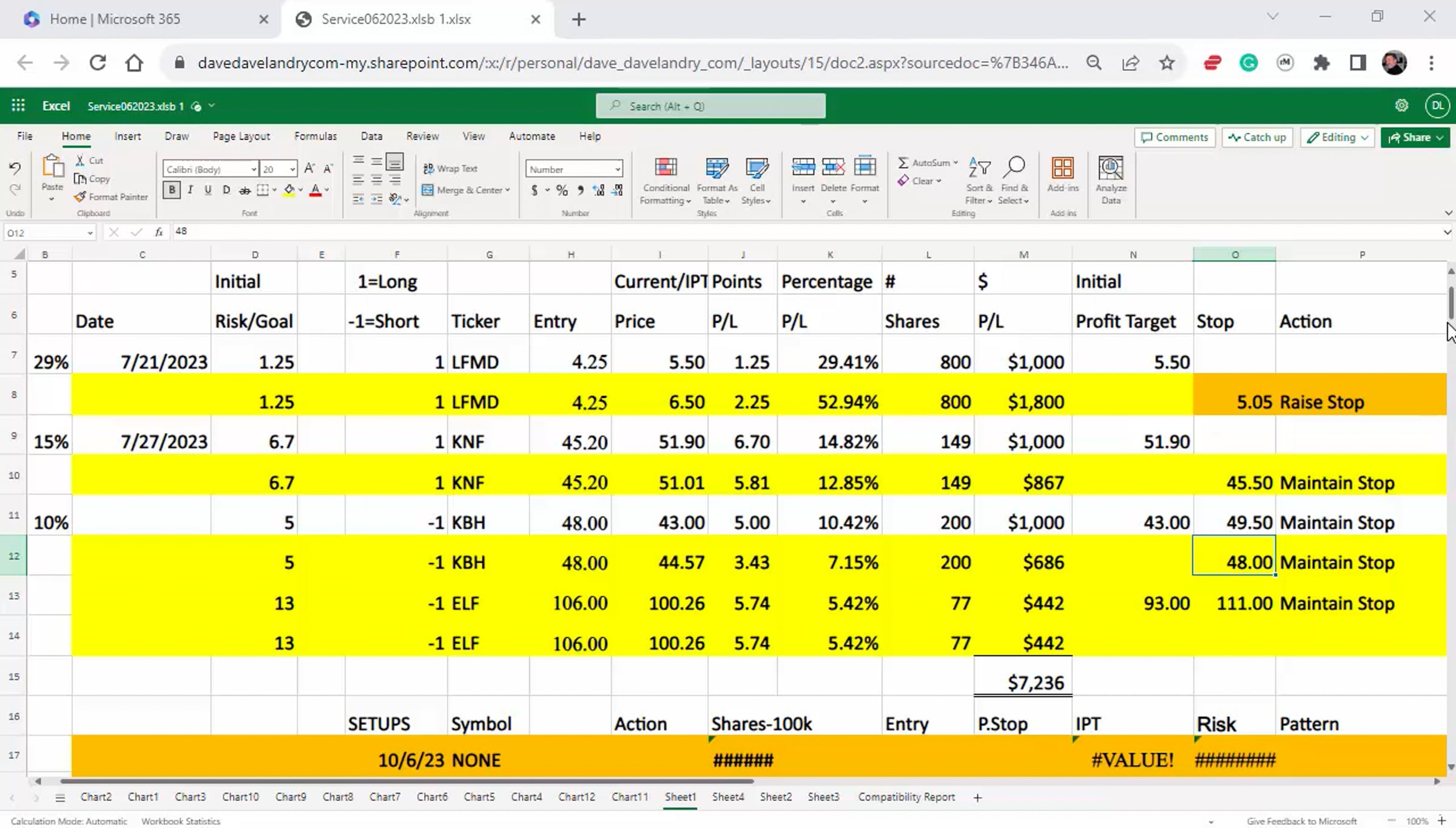Click the Comments button
Viewport: 1456px width, 828px height.
click(x=1175, y=137)
